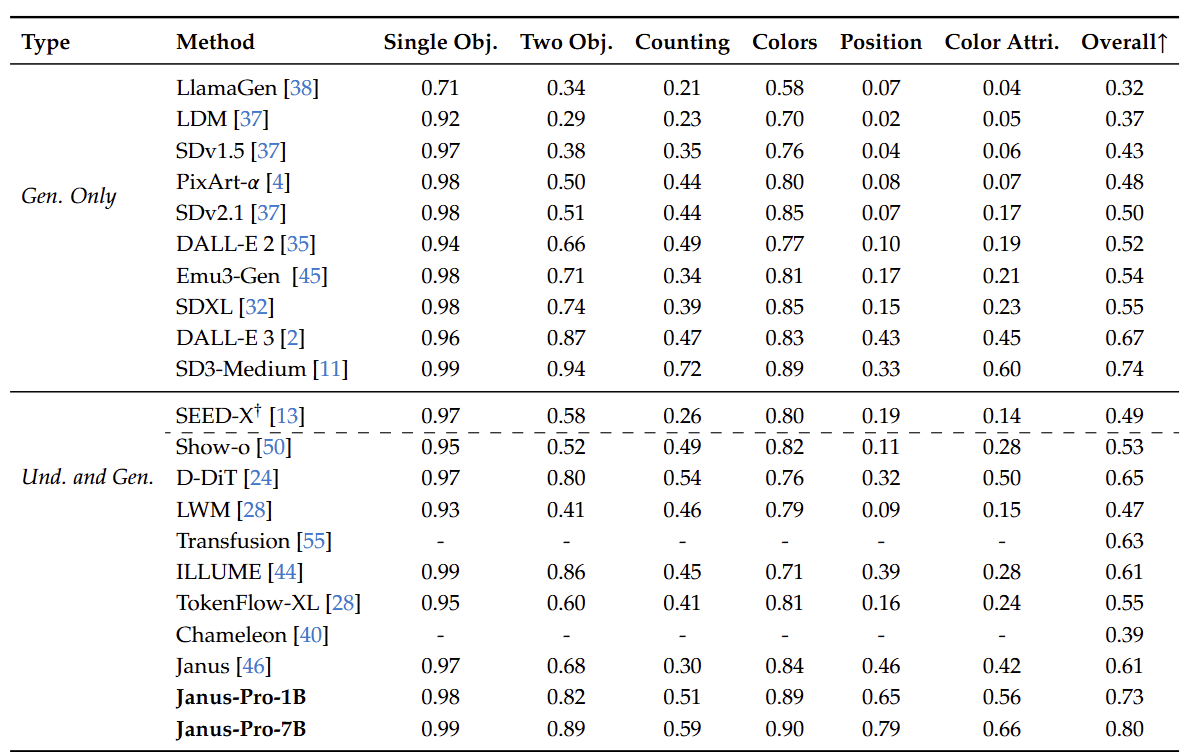Image resolution: width=1186 pixels, height=754 pixels.
Task: Open Transfusion citation 55
Action: [314, 541]
